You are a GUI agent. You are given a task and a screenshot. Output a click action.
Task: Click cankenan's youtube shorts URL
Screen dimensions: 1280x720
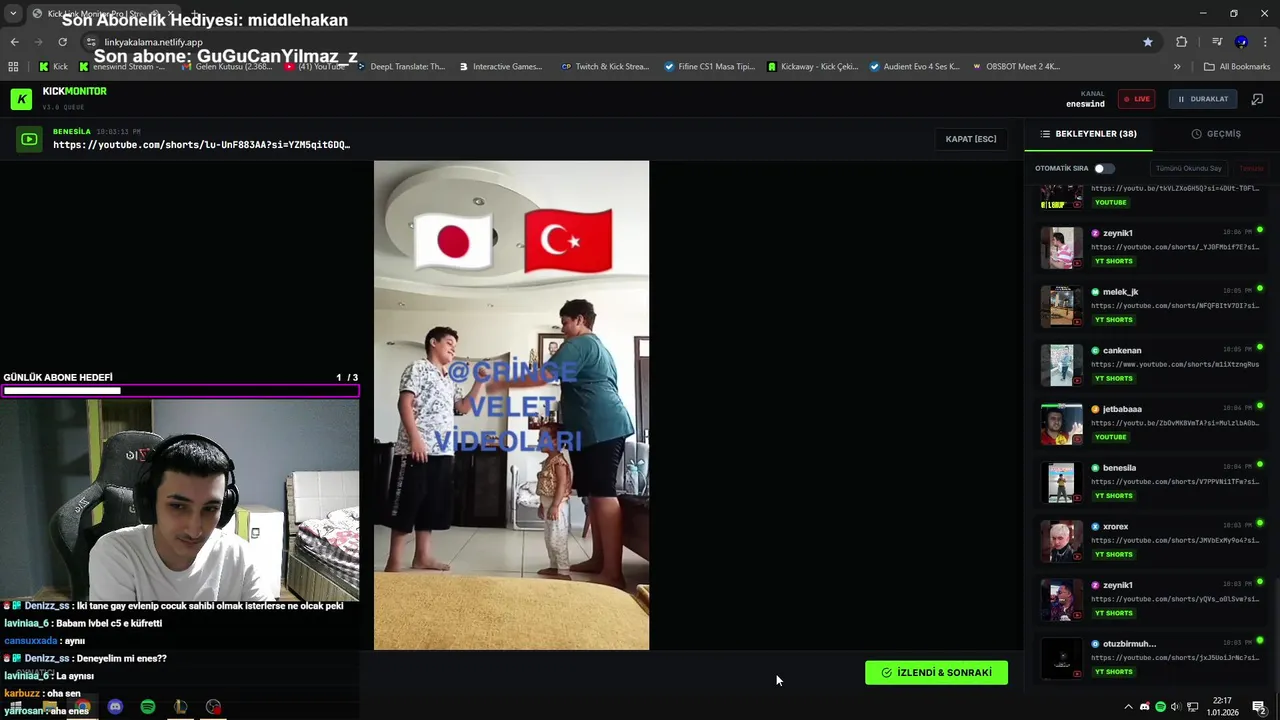pos(1175,364)
